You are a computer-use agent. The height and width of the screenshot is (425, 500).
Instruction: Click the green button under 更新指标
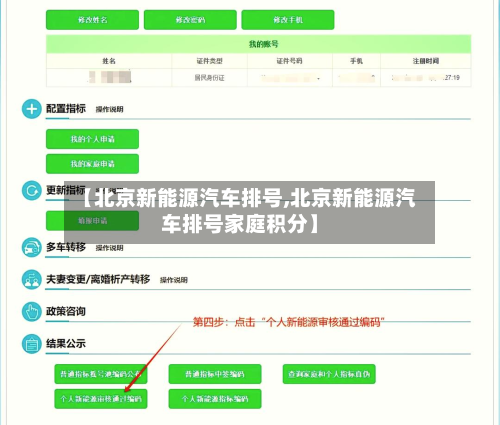pos(92,221)
